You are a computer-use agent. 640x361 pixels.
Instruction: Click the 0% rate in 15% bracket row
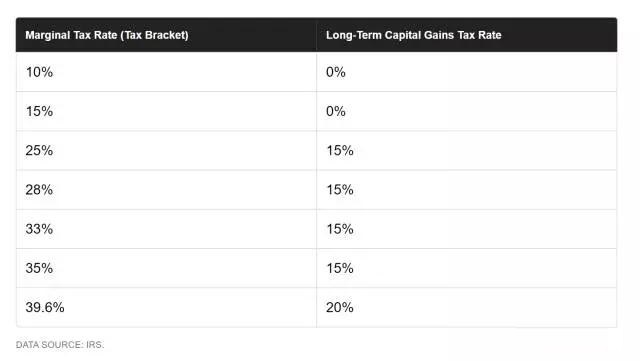[467, 111]
